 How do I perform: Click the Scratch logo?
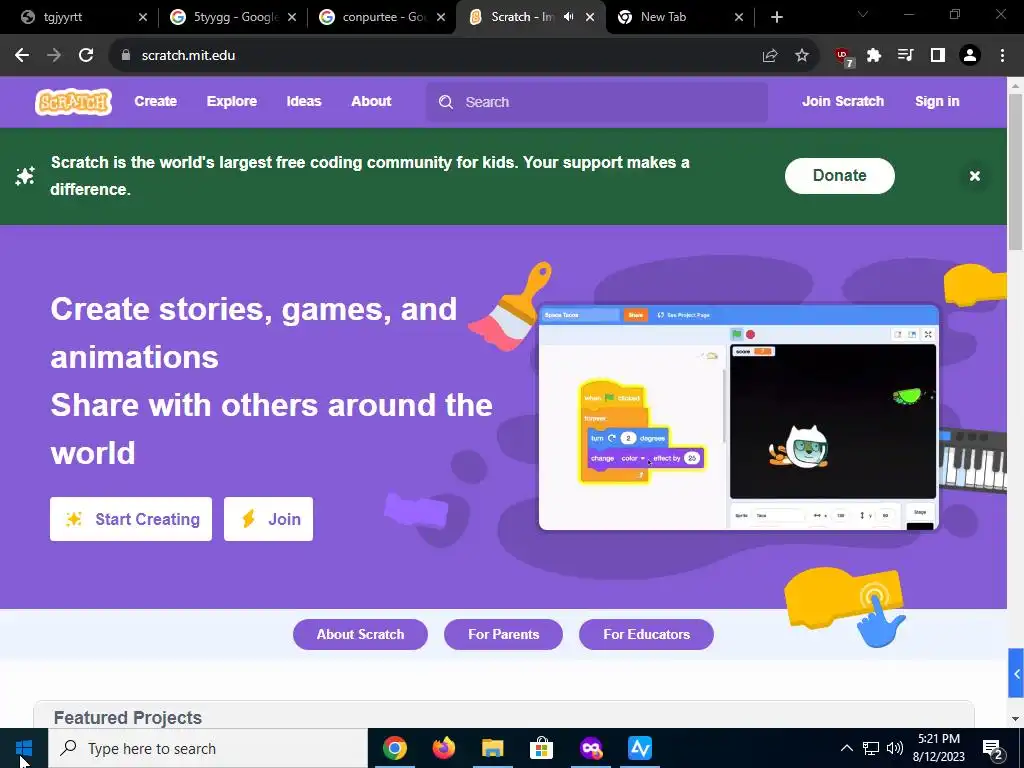(x=73, y=102)
